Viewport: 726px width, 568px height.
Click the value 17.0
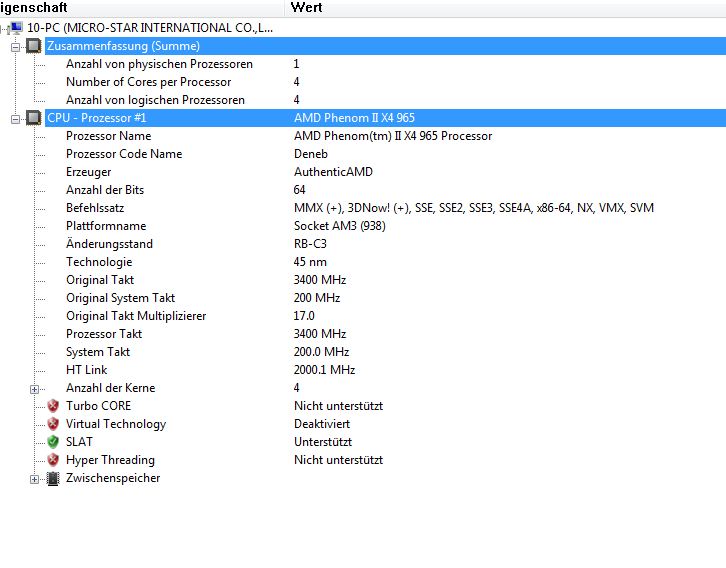tap(304, 316)
